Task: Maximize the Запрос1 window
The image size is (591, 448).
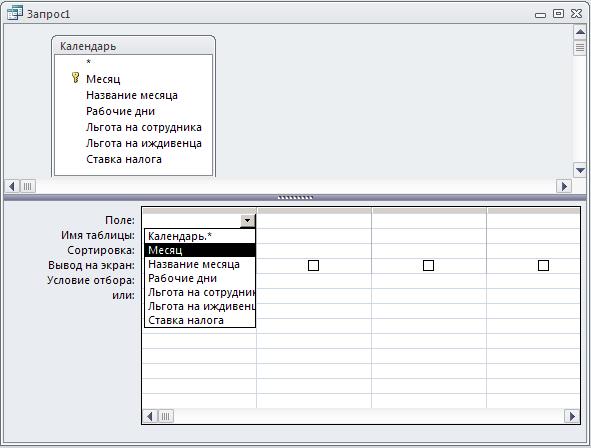Action: click(x=559, y=14)
